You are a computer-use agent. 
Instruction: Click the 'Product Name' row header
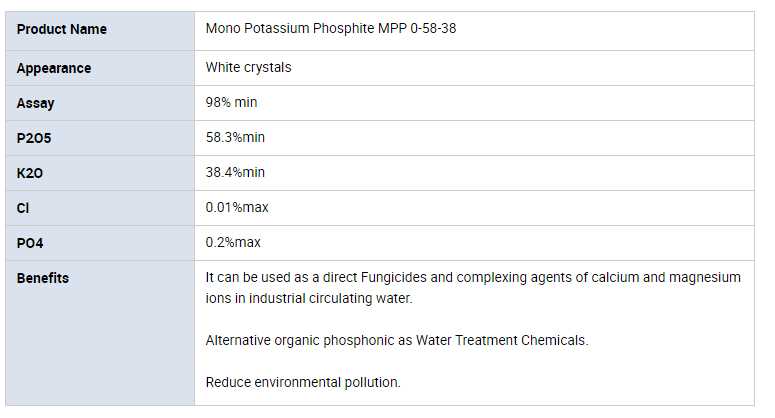click(x=62, y=30)
